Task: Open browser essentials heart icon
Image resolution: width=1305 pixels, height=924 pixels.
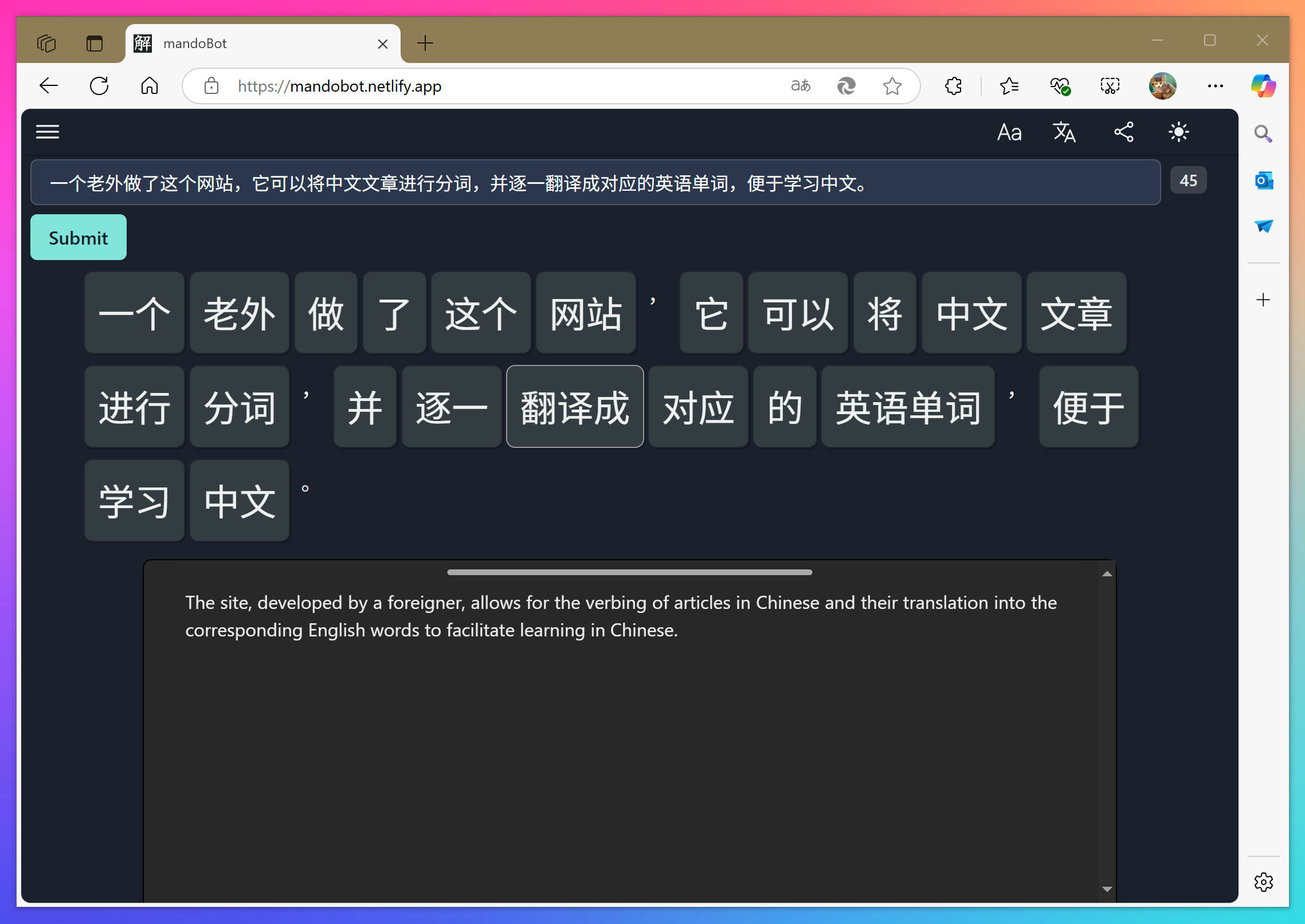Action: [1060, 86]
